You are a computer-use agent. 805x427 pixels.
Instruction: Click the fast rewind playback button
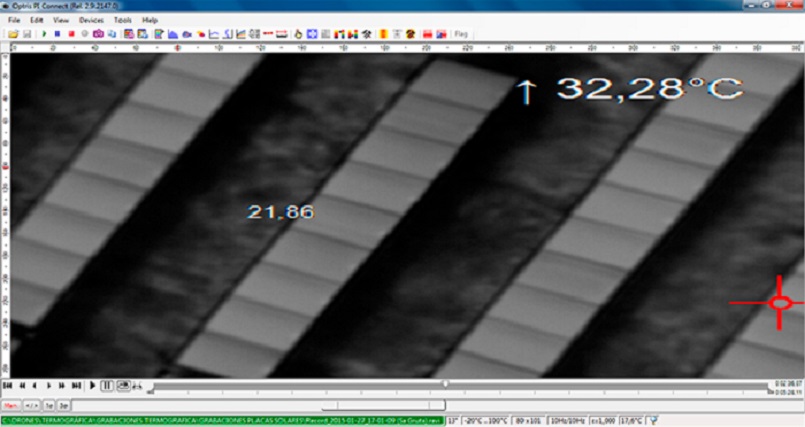point(22,385)
